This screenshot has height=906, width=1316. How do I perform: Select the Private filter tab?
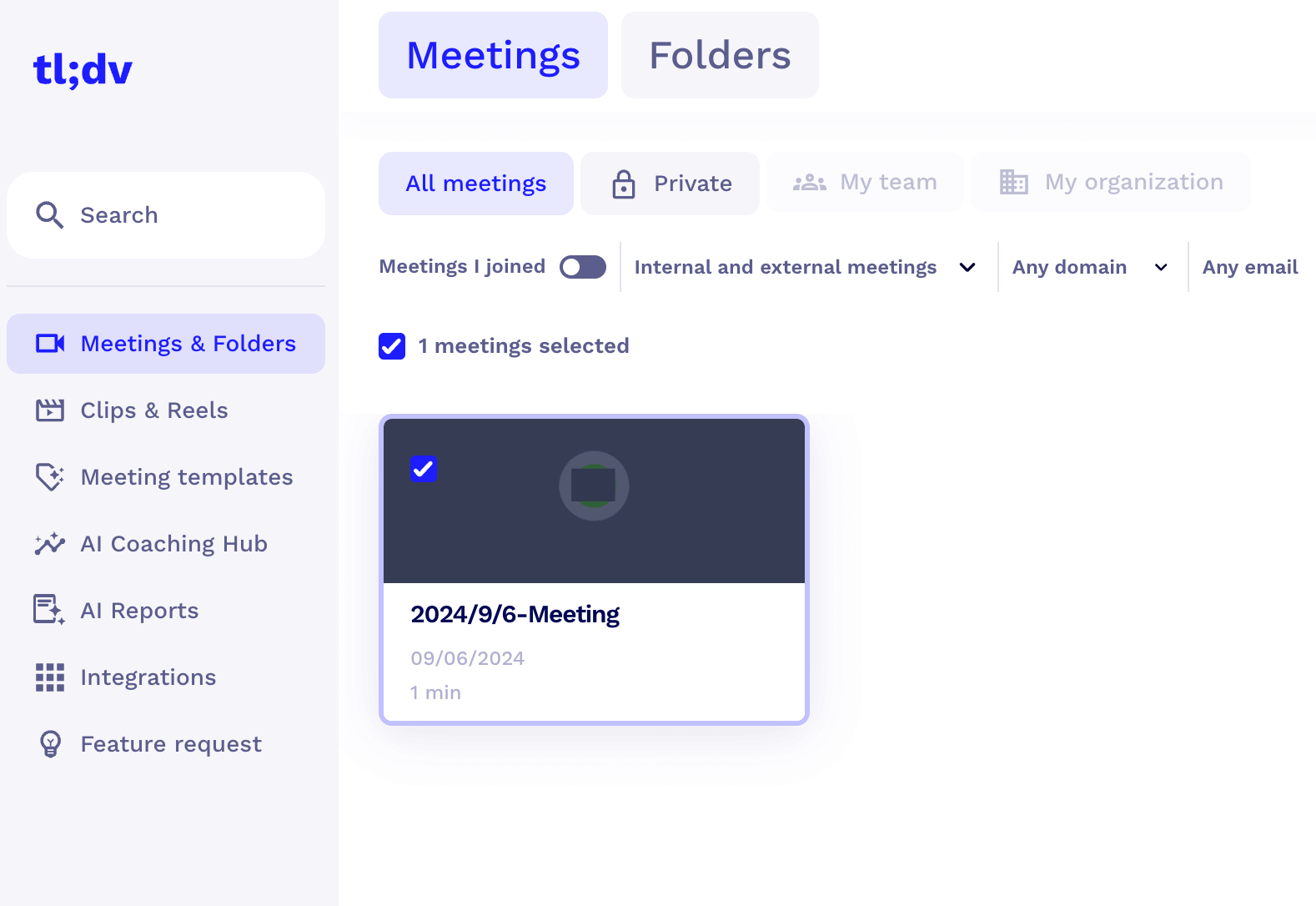coord(671,184)
